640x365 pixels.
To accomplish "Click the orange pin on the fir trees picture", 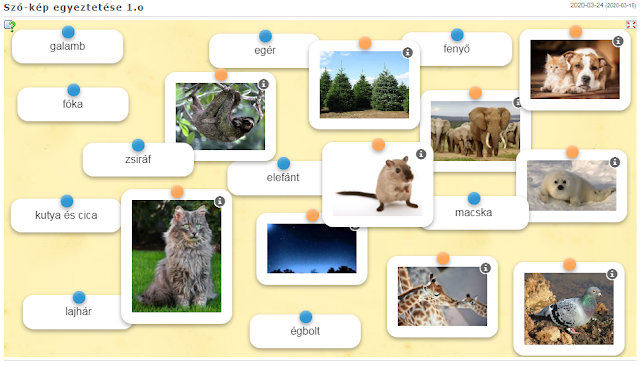I will pos(365,42).
